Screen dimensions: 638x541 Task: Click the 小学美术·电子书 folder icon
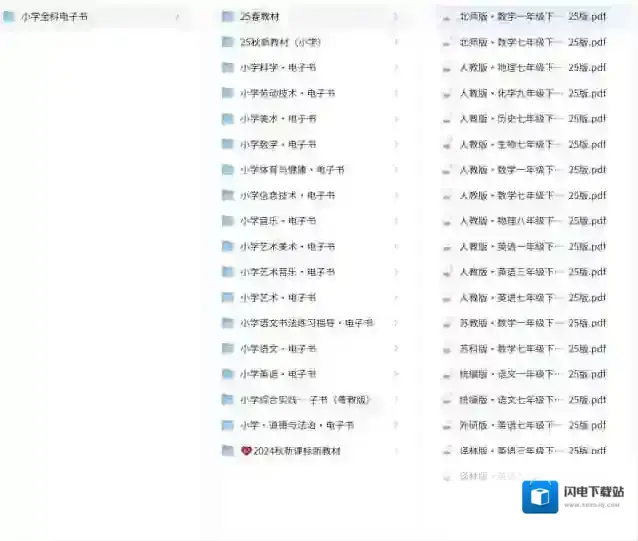228,119
